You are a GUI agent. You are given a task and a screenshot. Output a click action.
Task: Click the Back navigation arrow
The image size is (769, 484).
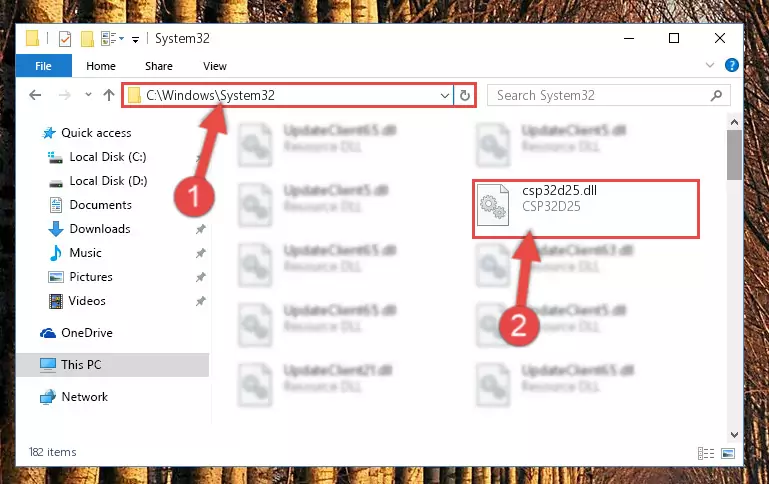35,95
